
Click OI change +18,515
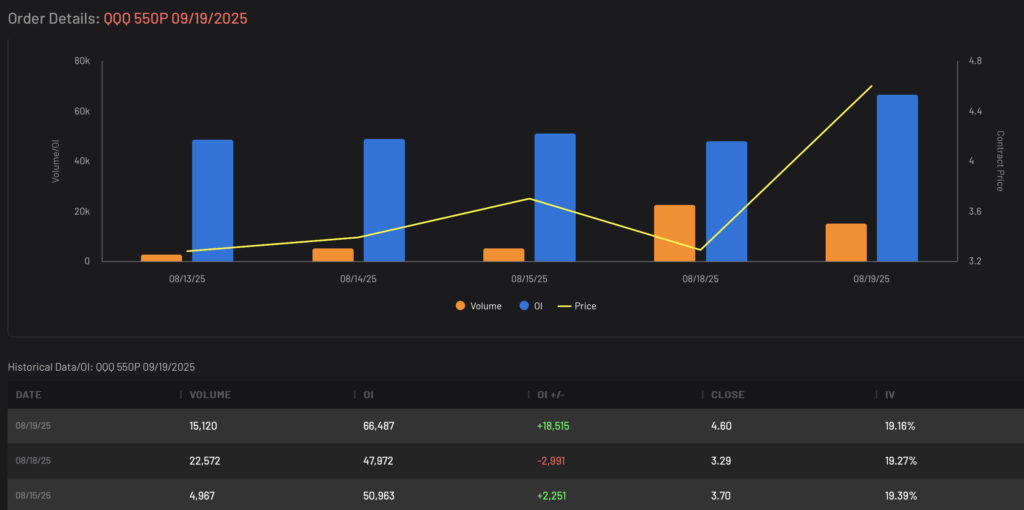click(554, 426)
